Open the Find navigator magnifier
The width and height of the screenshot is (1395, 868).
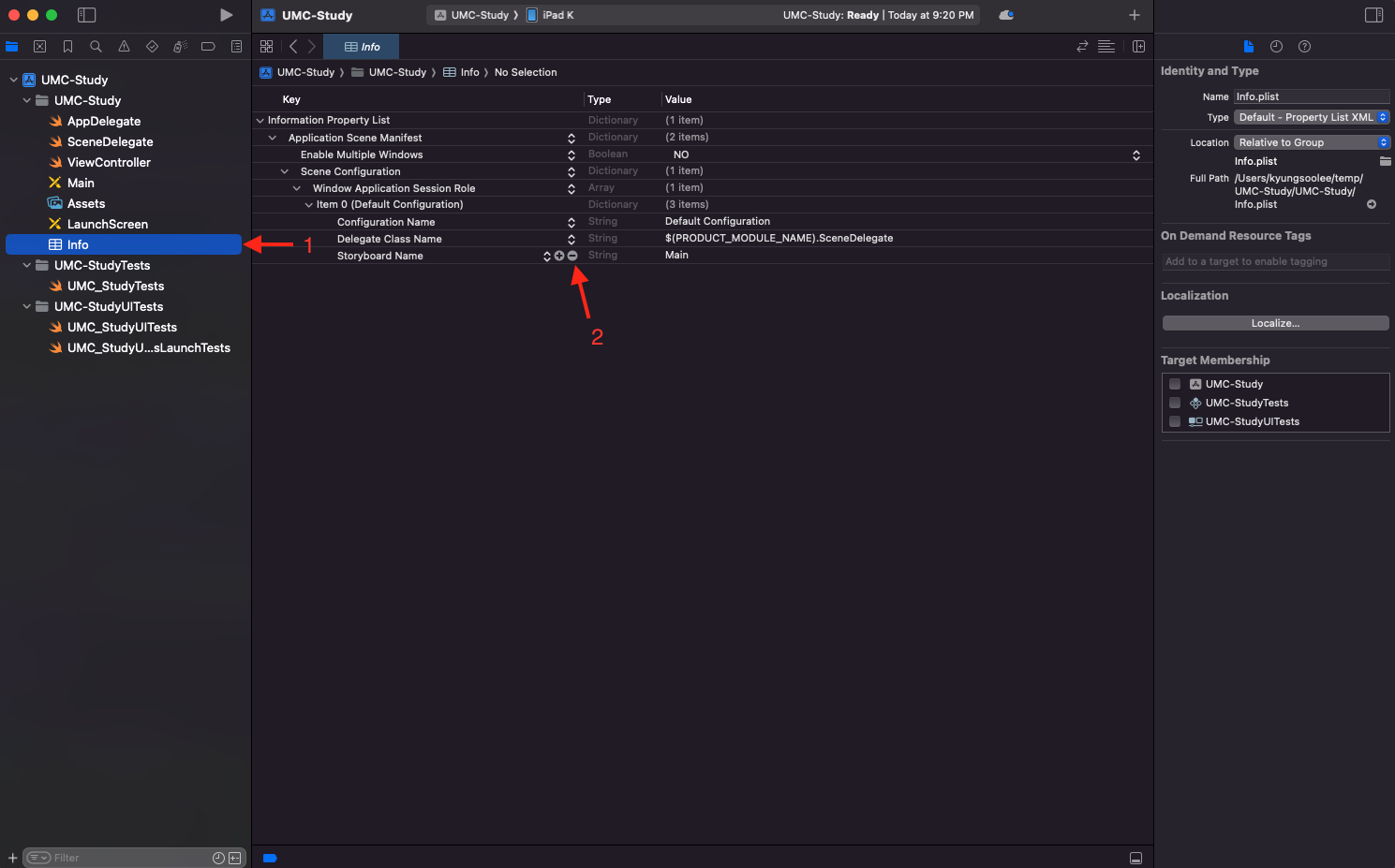pos(96,46)
